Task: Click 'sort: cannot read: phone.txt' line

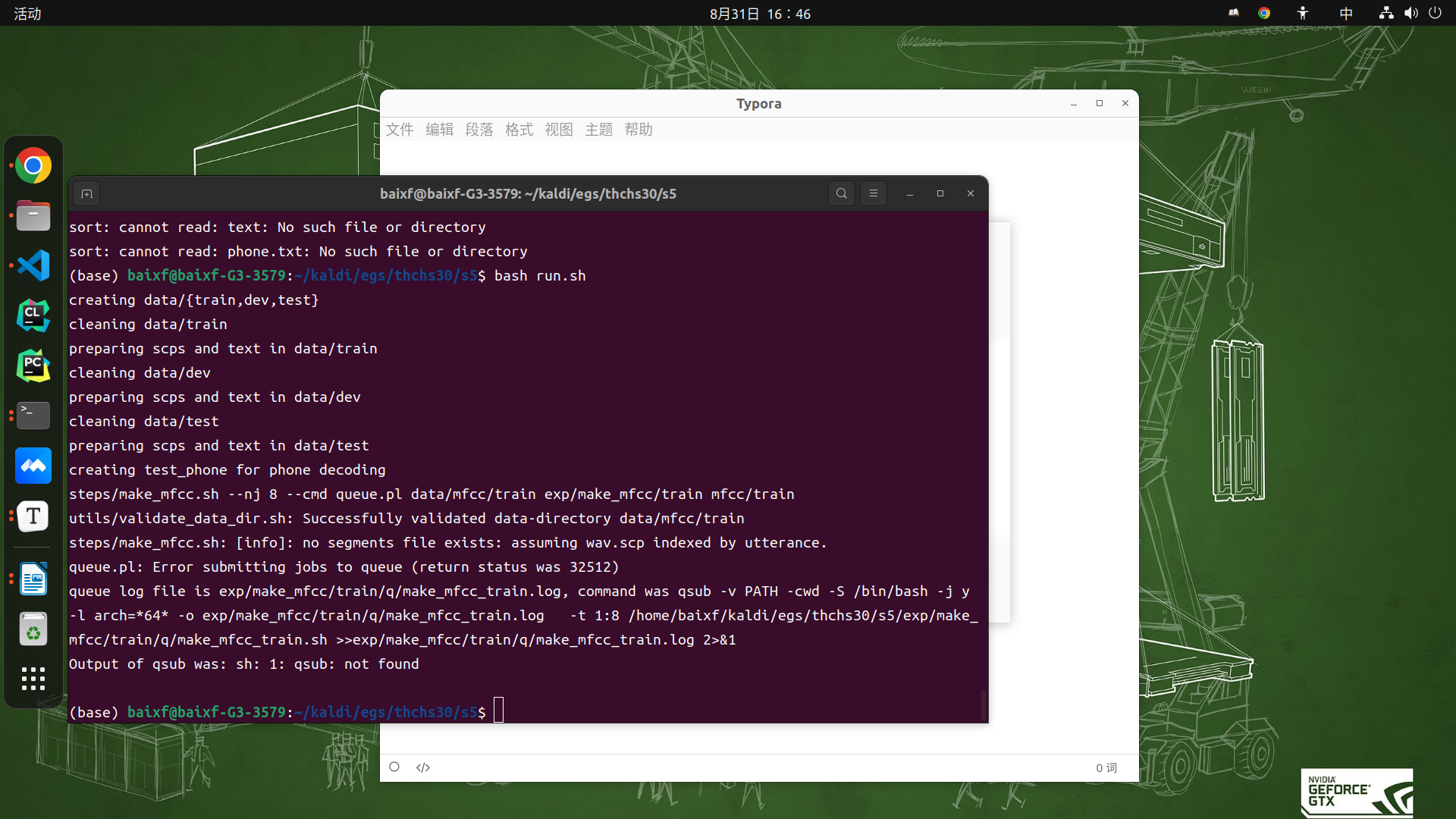Action: coord(298,252)
